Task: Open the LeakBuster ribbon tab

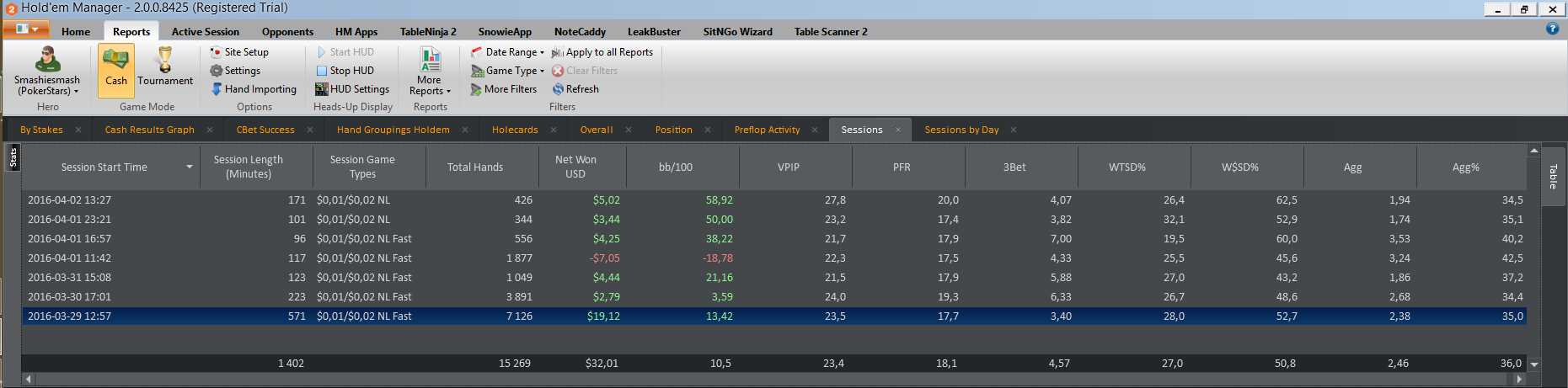Action: click(654, 32)
